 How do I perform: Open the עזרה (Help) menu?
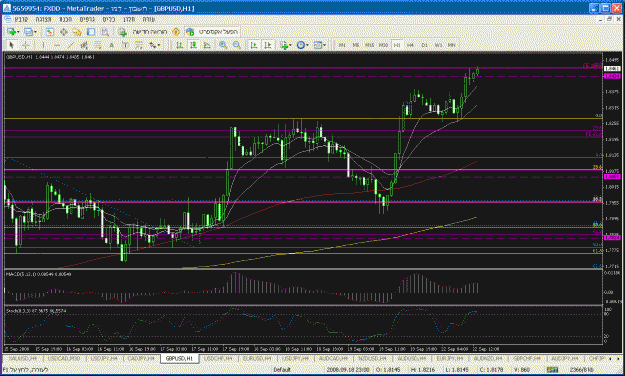tap(149, 19)
